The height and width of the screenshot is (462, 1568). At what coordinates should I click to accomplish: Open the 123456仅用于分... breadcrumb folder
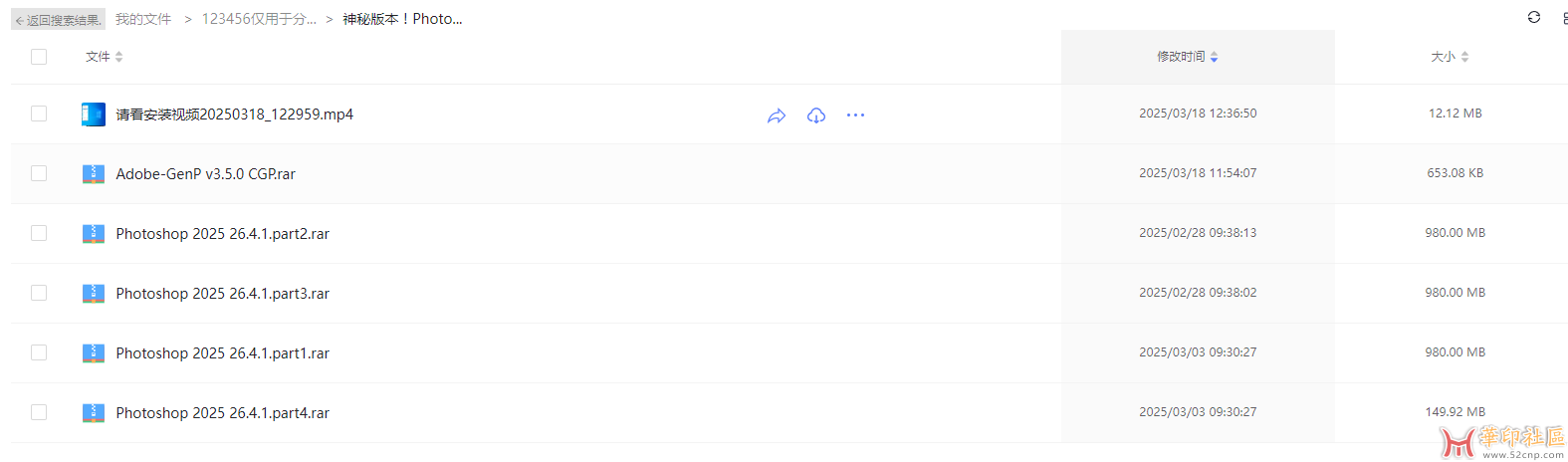[x=259, y=19]
